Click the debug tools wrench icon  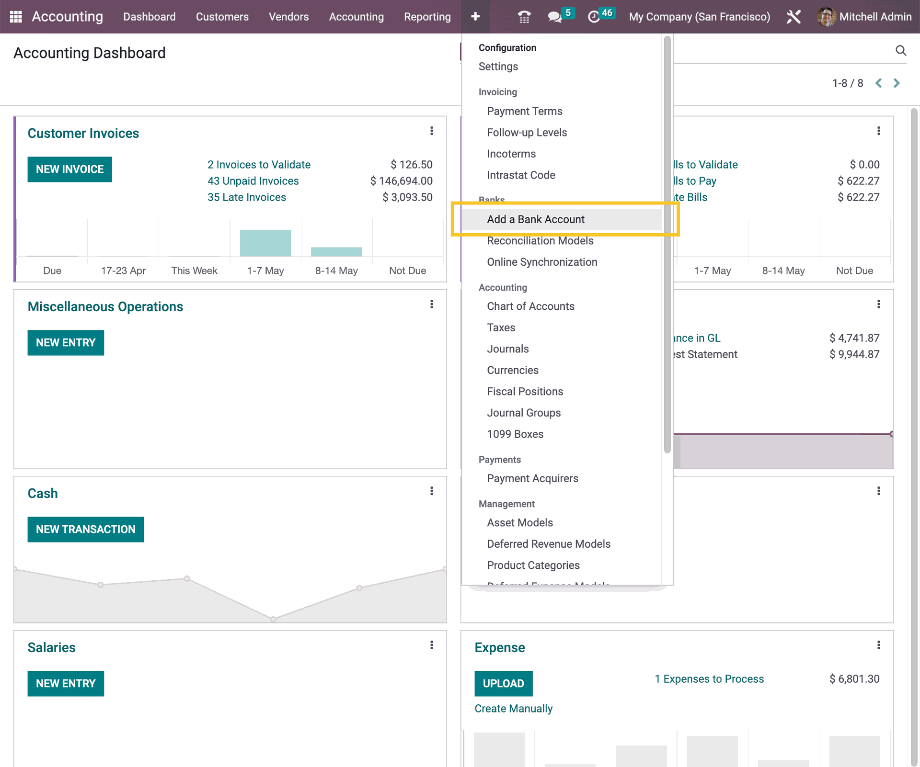pyautogui.click(x=794, y=17)
